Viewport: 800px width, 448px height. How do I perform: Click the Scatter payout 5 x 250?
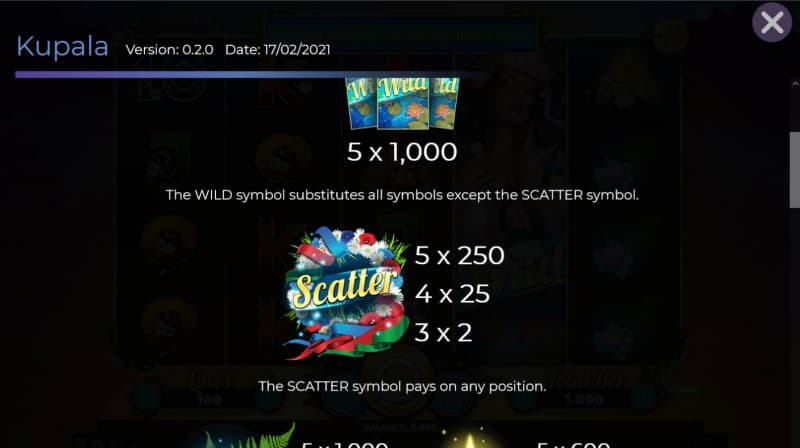pos(459,255)
